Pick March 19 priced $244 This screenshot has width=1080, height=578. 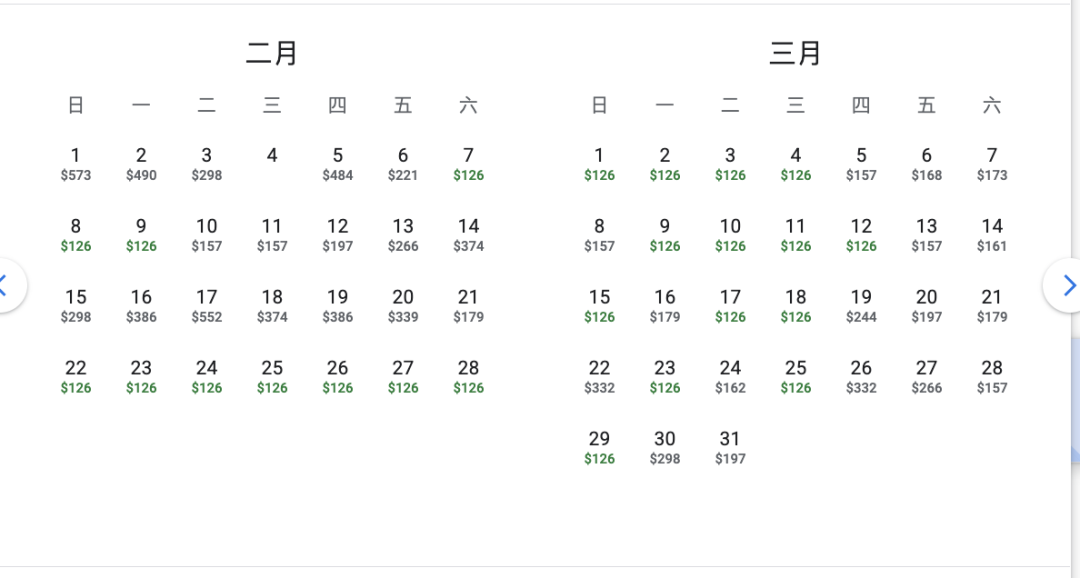pos(861,306)
